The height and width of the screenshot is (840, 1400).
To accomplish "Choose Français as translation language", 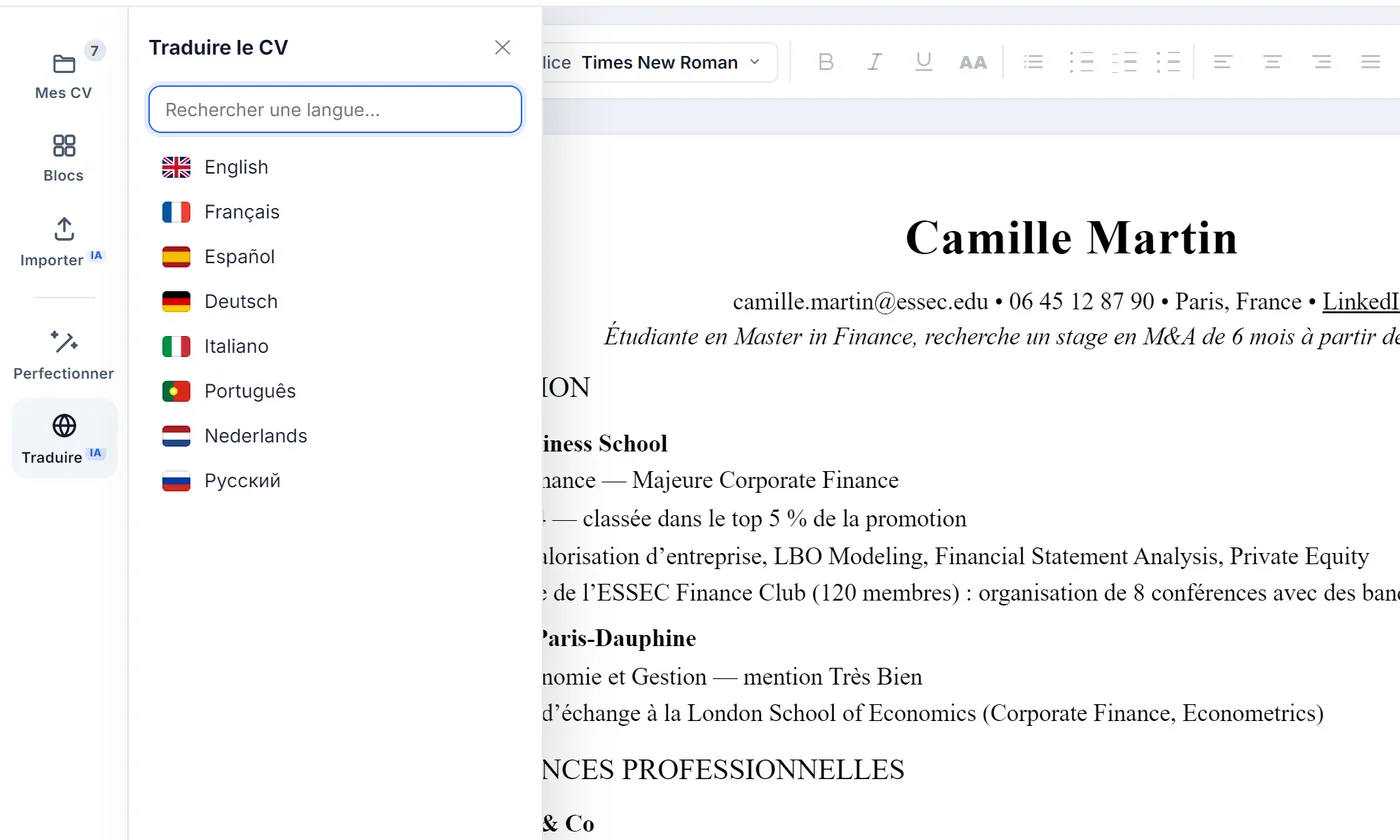I will coord(335,212).
